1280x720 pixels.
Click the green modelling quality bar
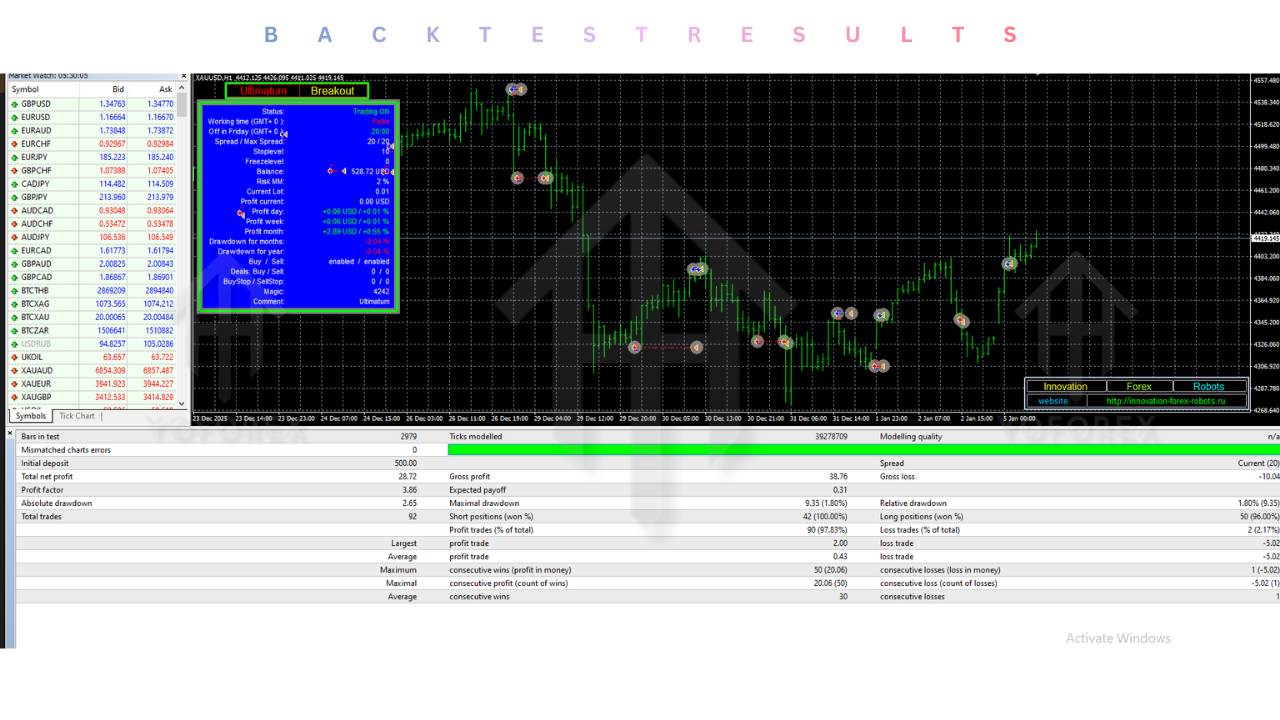[860, 450]
